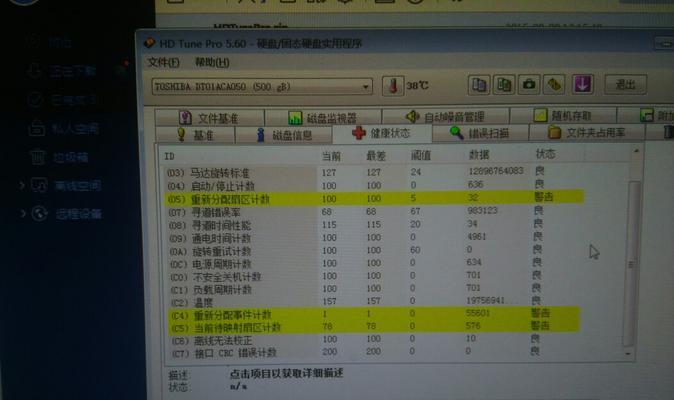Click the 状态 column header

point(545,154)
